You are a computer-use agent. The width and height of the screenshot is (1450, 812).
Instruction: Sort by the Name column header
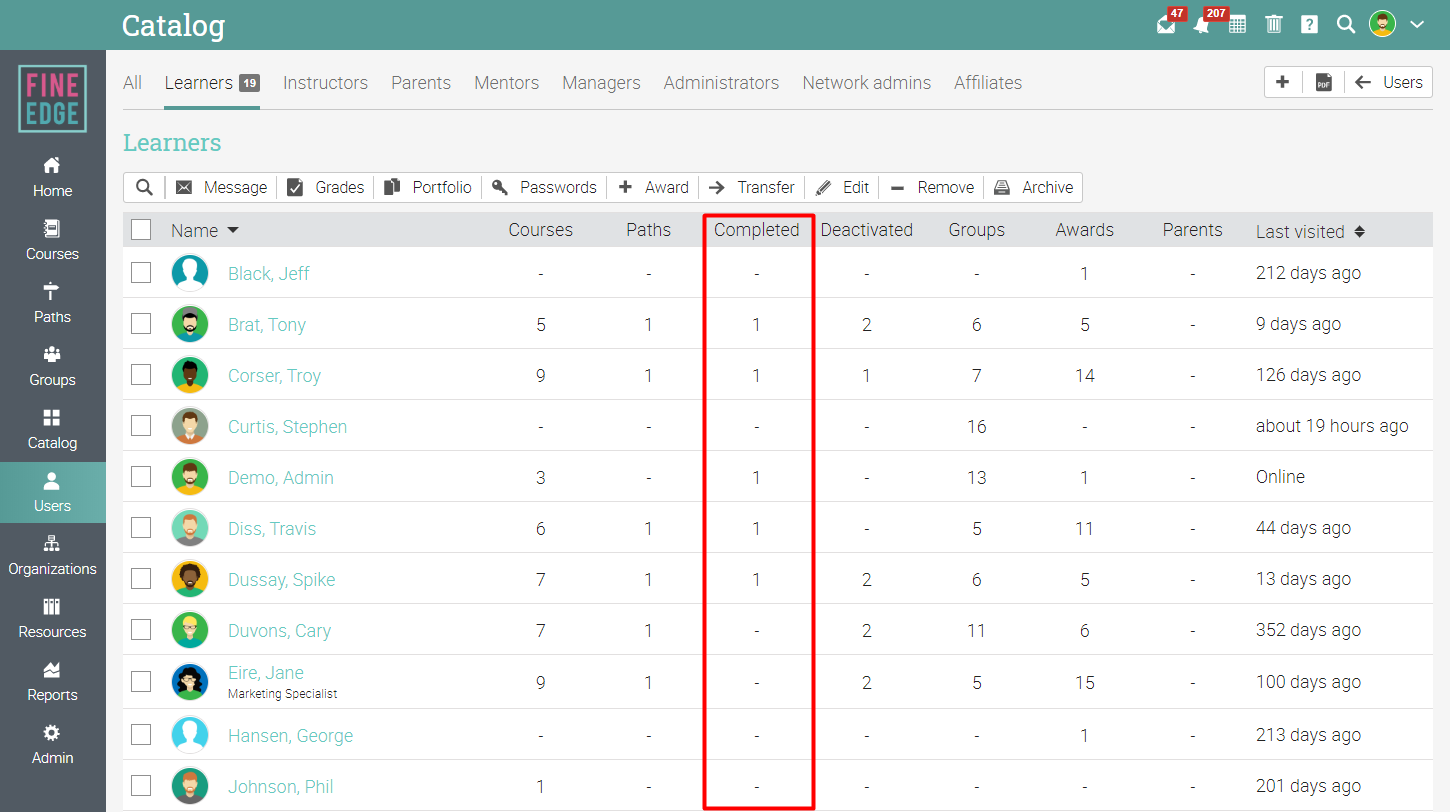point(205,231)
